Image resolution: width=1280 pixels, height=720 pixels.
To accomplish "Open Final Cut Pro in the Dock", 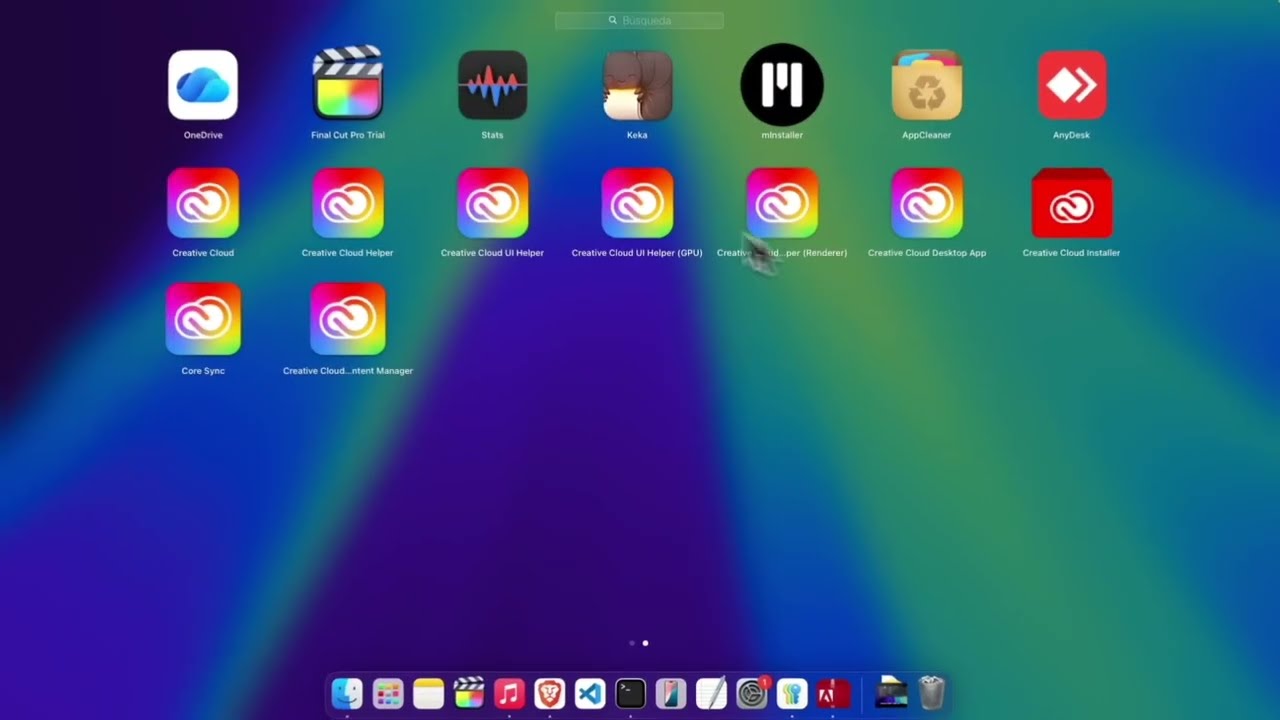I will [x=469, y=693].
